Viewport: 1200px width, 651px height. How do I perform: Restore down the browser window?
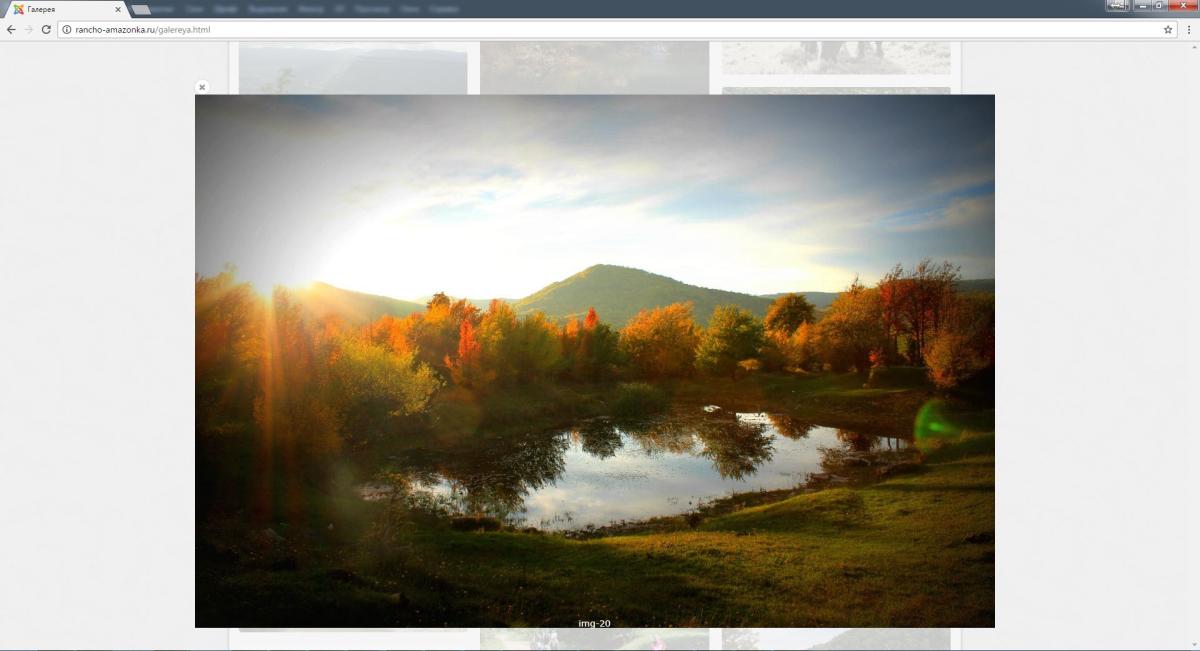[x=1160, y=6]
